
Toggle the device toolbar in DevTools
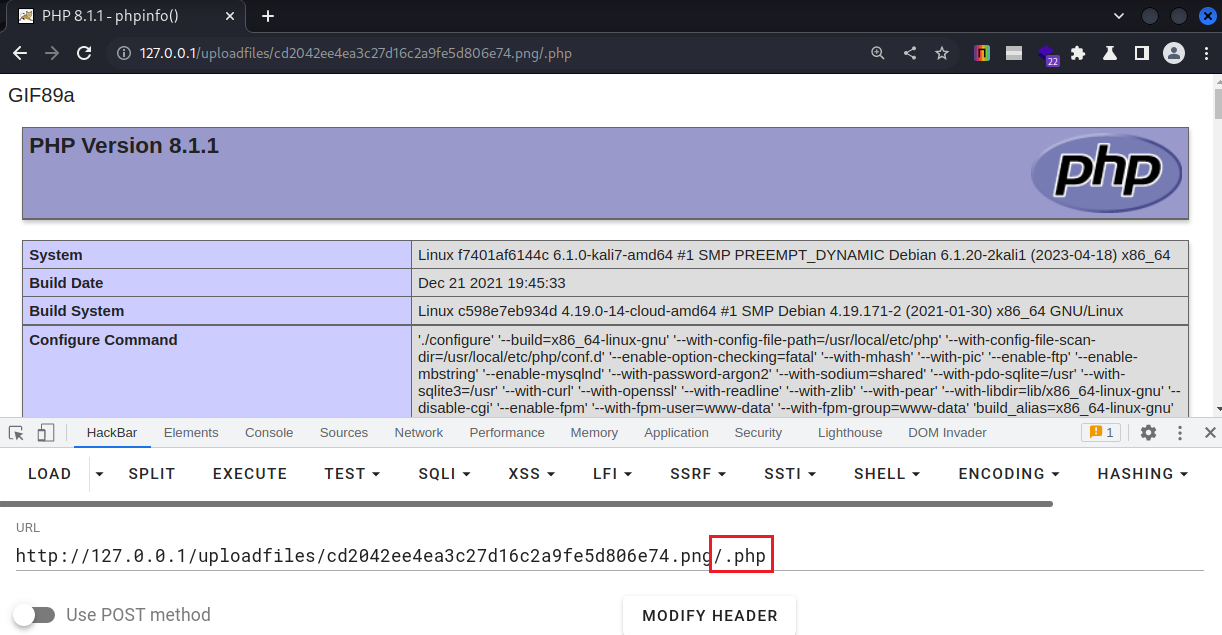[46, 433]
